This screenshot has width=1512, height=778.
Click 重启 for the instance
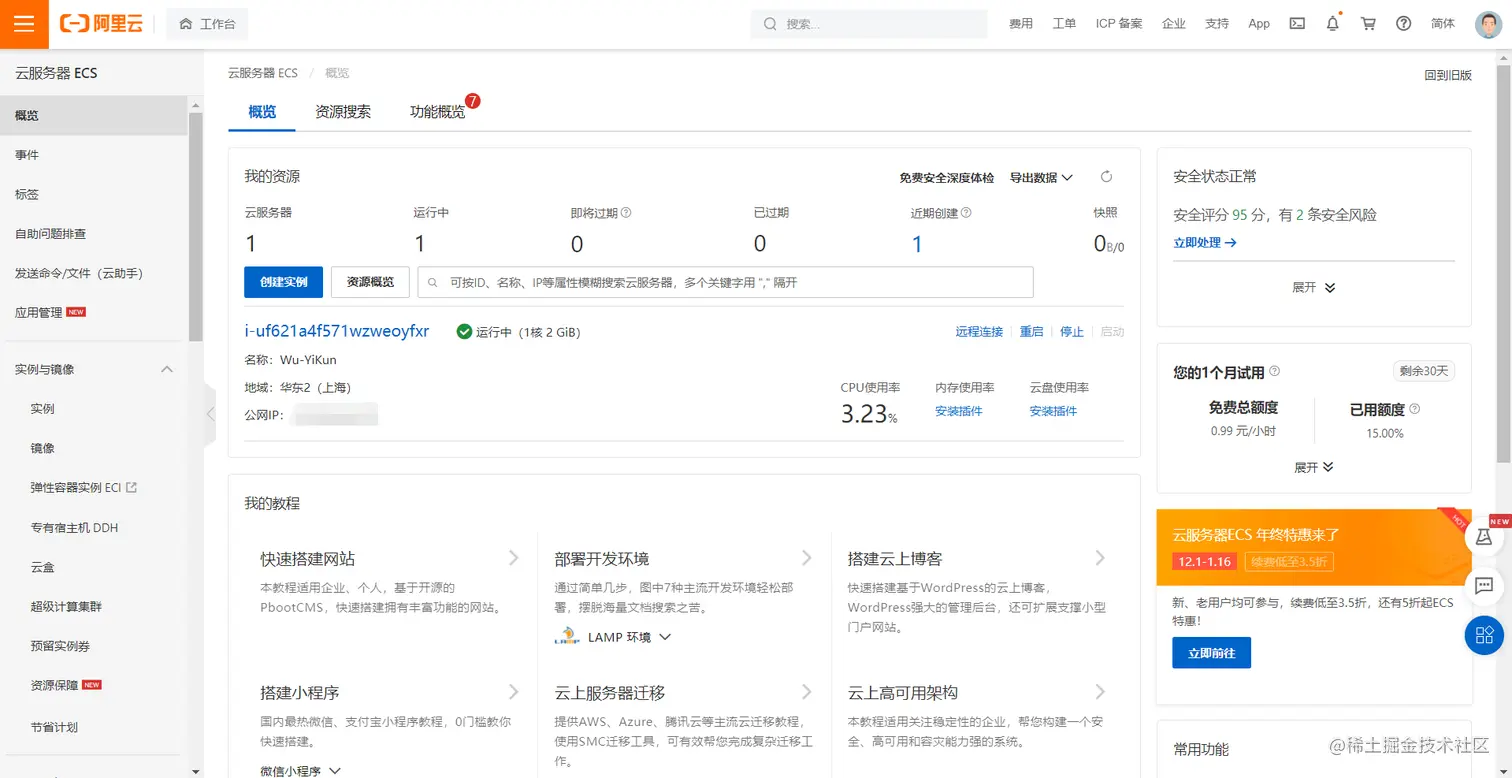1031,332
